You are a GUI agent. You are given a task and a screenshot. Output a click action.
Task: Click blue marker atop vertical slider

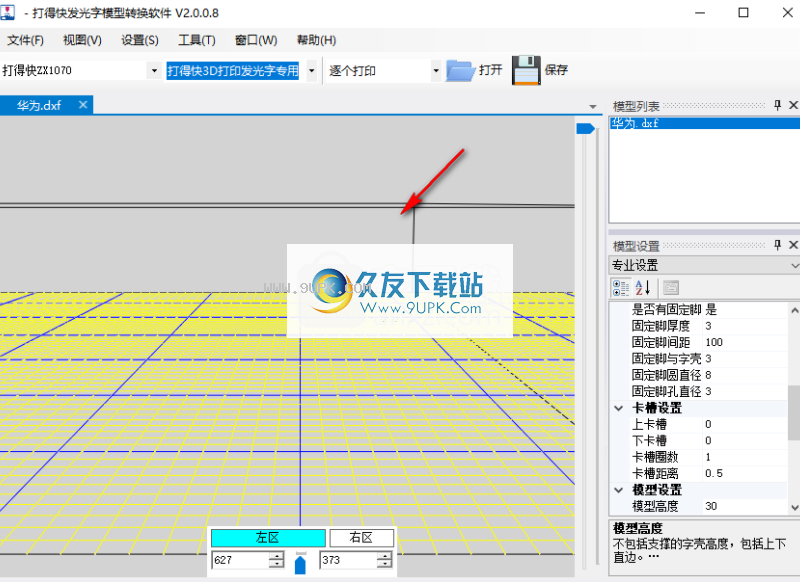point(585,129)
